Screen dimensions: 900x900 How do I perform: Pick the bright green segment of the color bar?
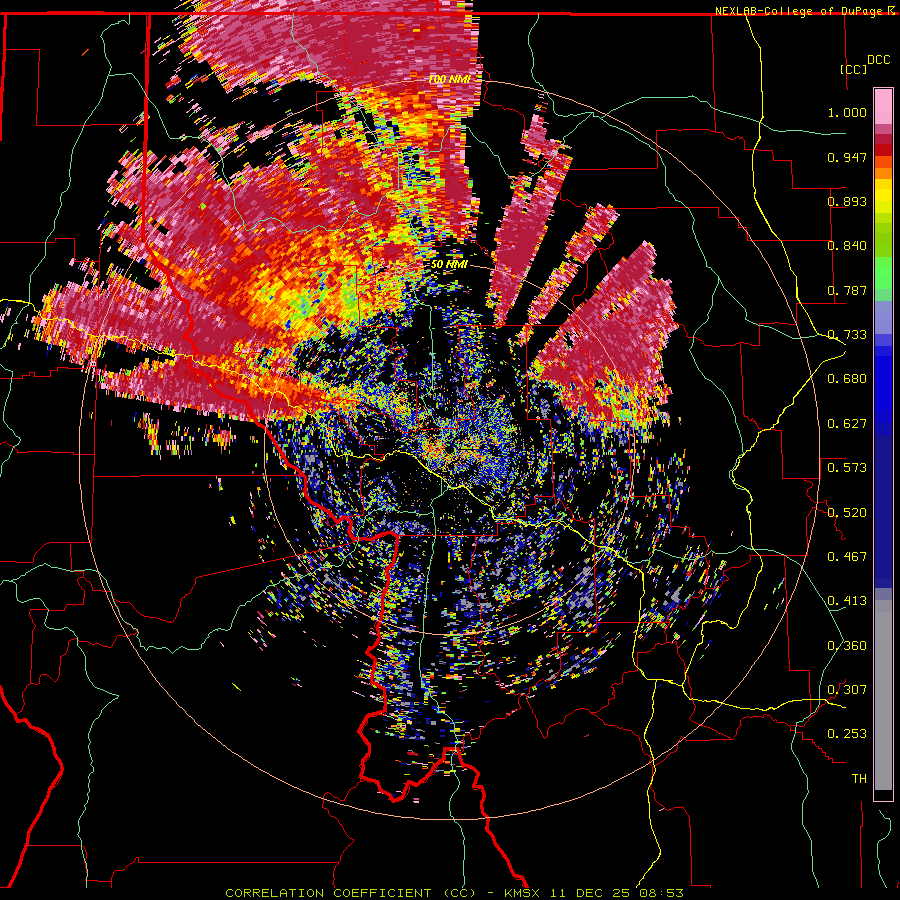883,273
